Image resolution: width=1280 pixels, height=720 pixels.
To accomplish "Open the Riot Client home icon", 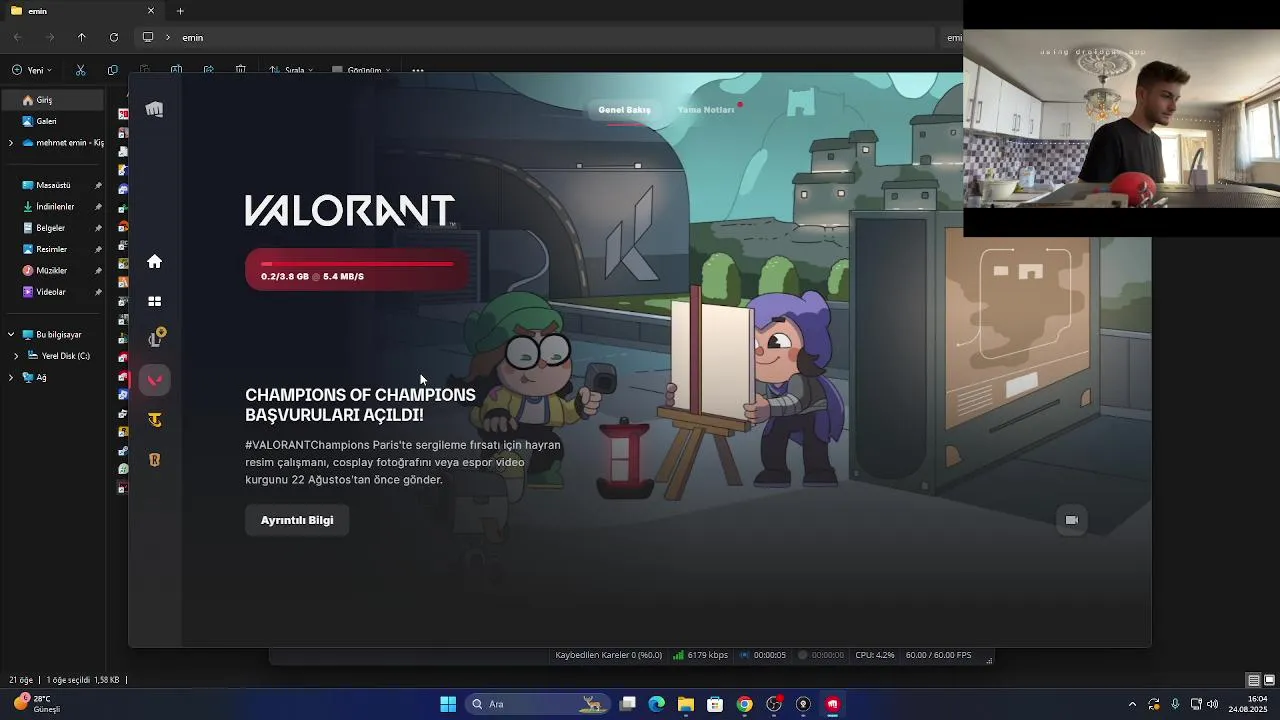I will tap(154, 261).
